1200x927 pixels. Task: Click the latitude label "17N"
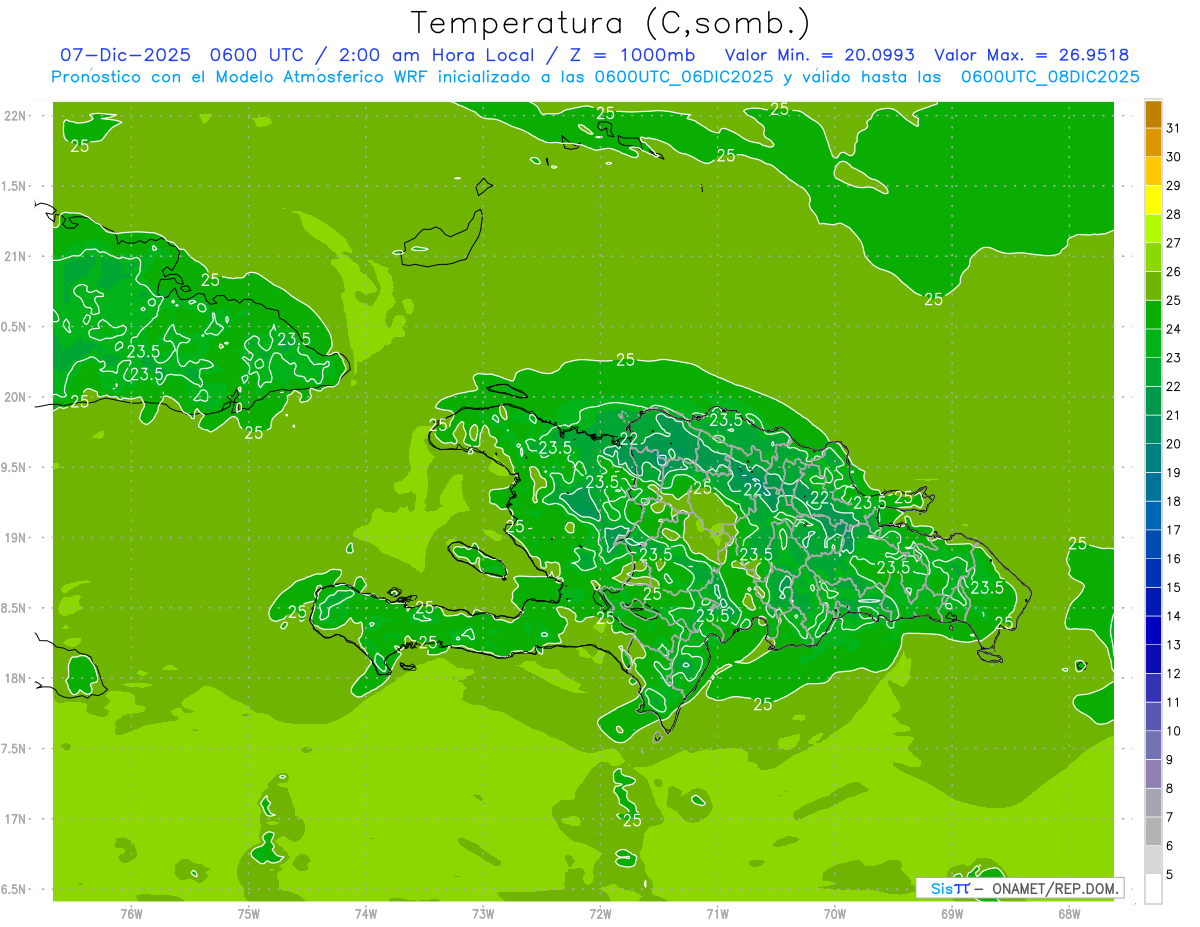click(15, 819)
